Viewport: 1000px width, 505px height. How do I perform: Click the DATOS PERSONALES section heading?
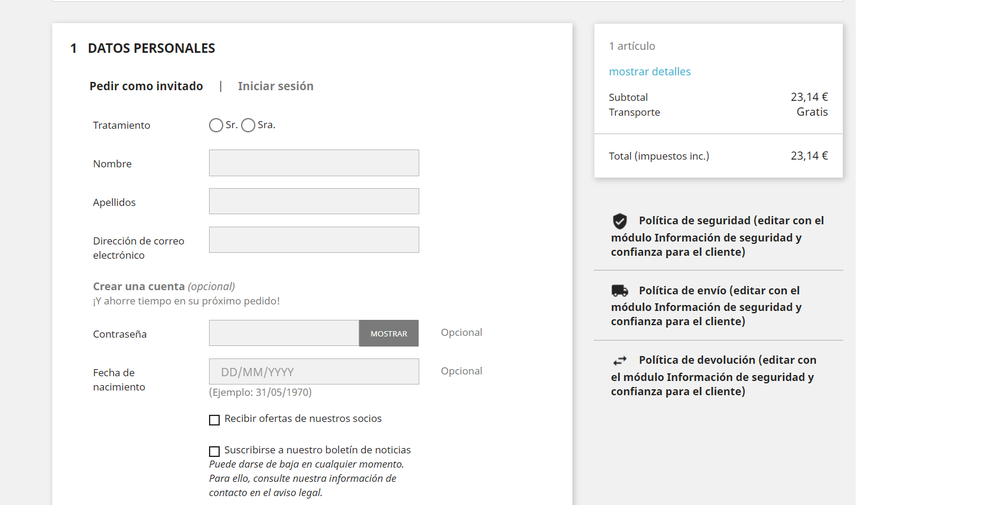151,48
